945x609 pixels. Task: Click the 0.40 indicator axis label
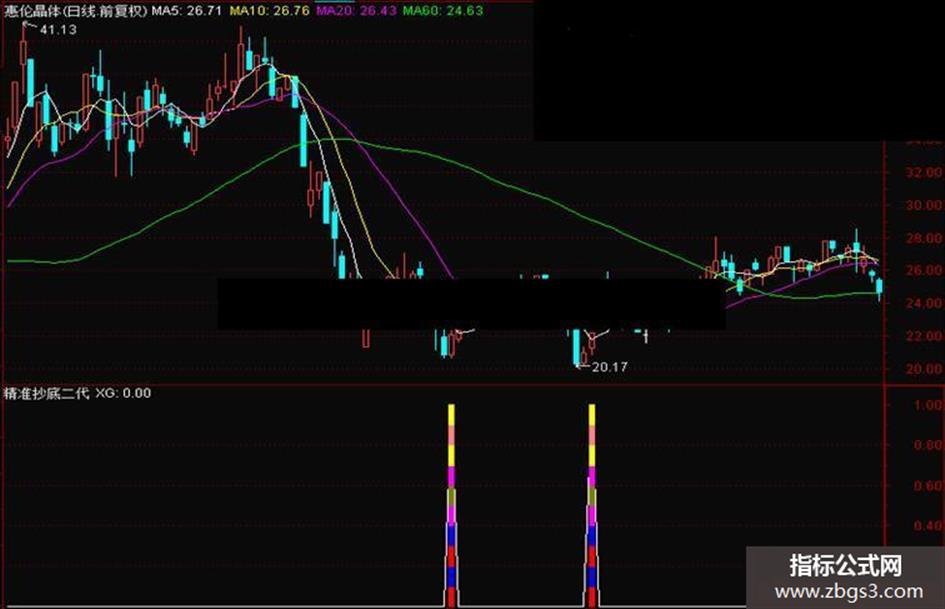(x=928, y=526)
